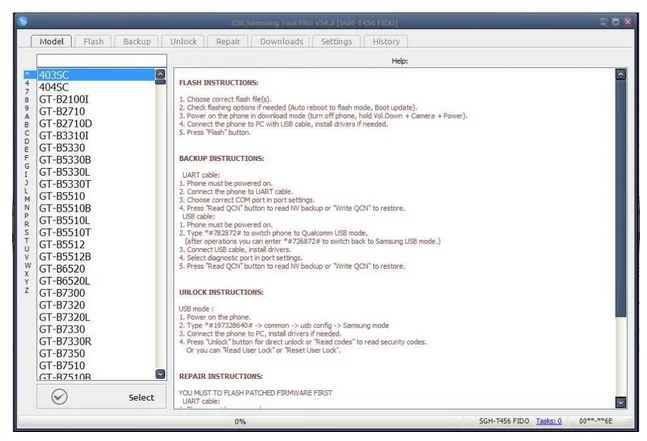
Task: Select model 404SC in list
Action: 97,87
